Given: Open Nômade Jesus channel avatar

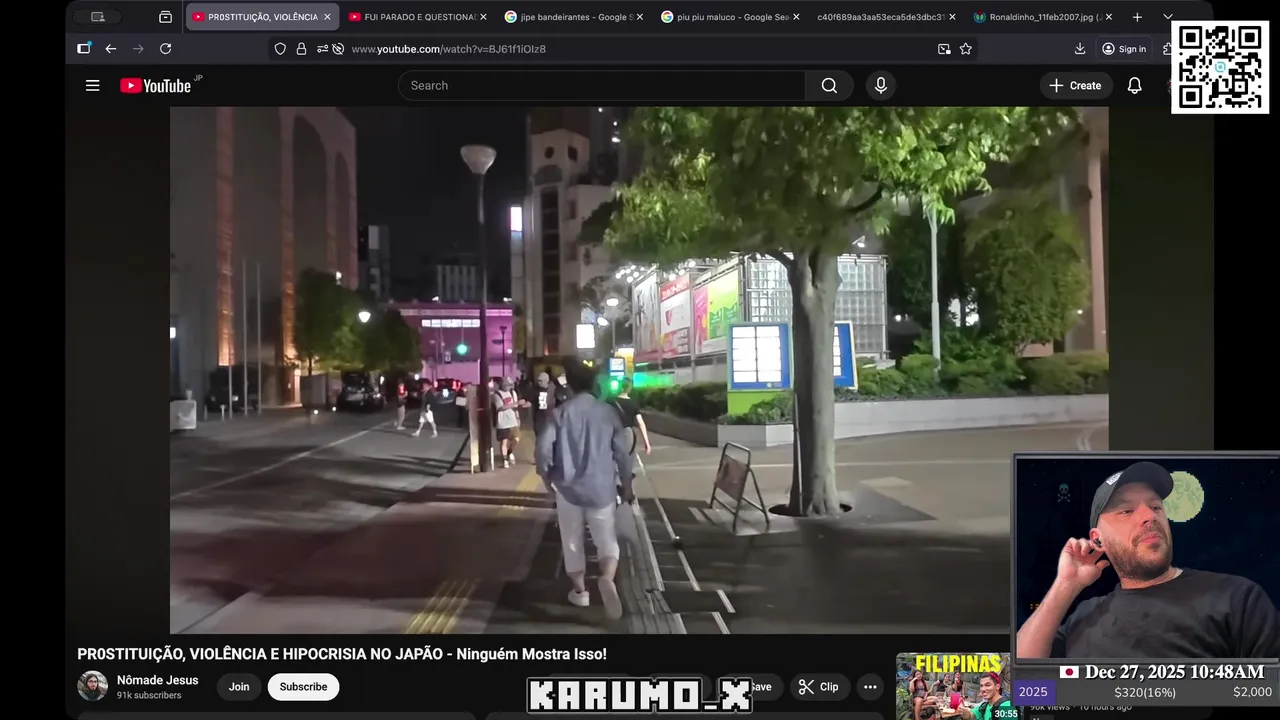Looking at the screenshot, I should click(x=93, y=687).
